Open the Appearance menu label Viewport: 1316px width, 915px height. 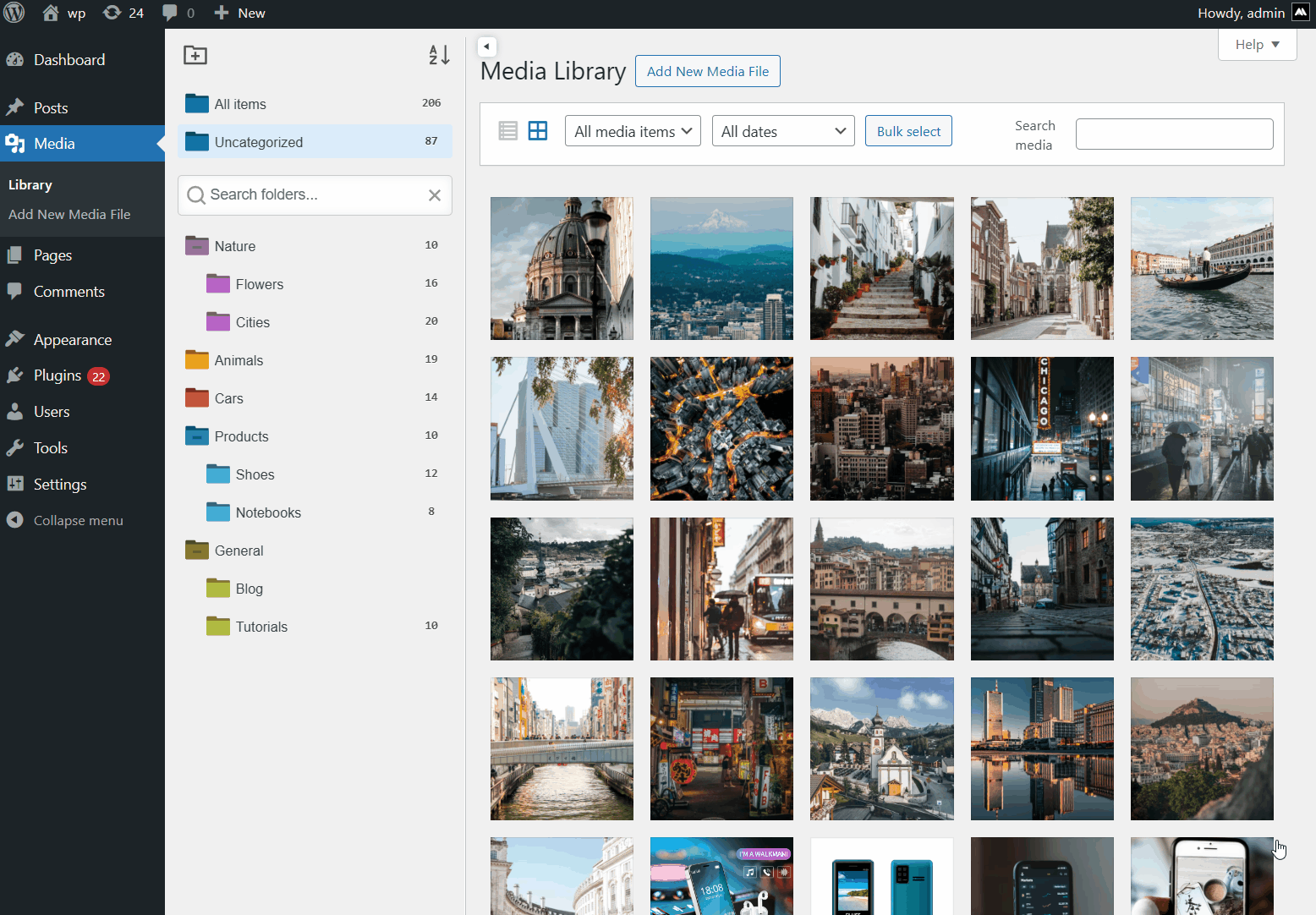pos(73,340)
